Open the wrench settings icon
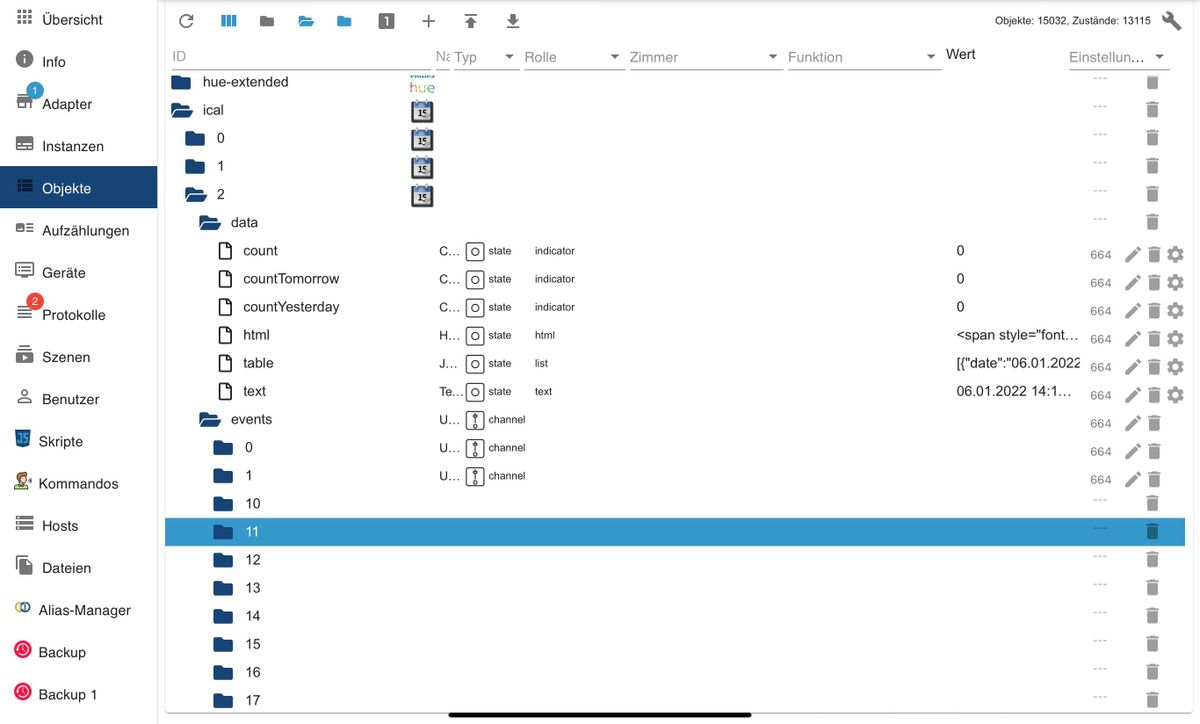Viewport: 1200px width, 724px height. [1172, 21]
